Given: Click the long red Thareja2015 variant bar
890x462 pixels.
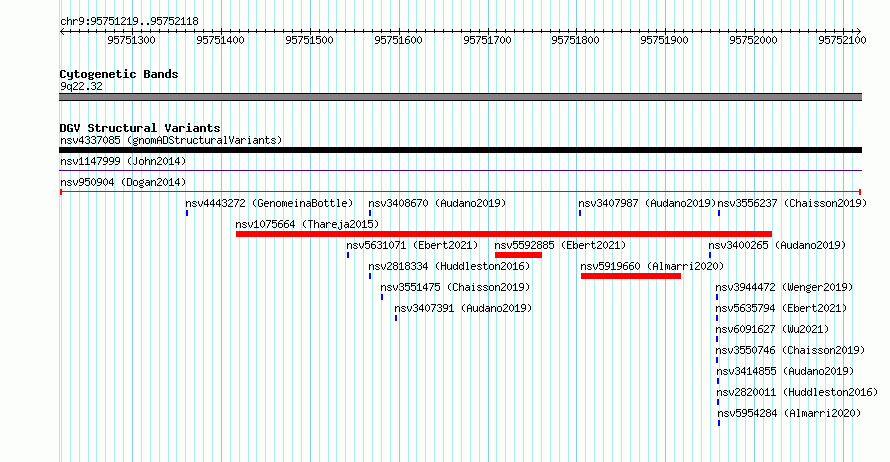Looking at the screenshot, I should tap(504, 234).
